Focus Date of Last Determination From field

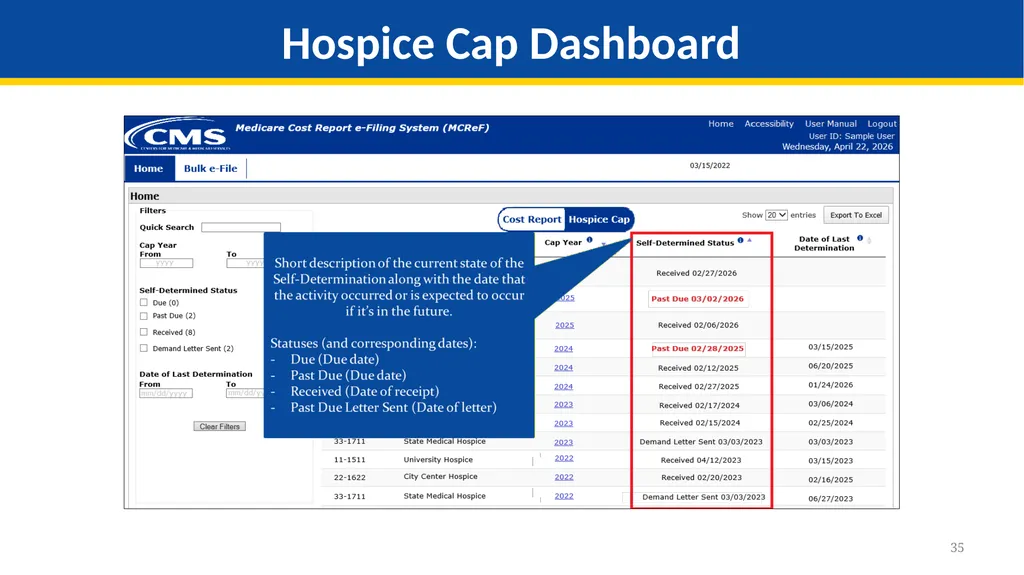click(x=166, y=393)
